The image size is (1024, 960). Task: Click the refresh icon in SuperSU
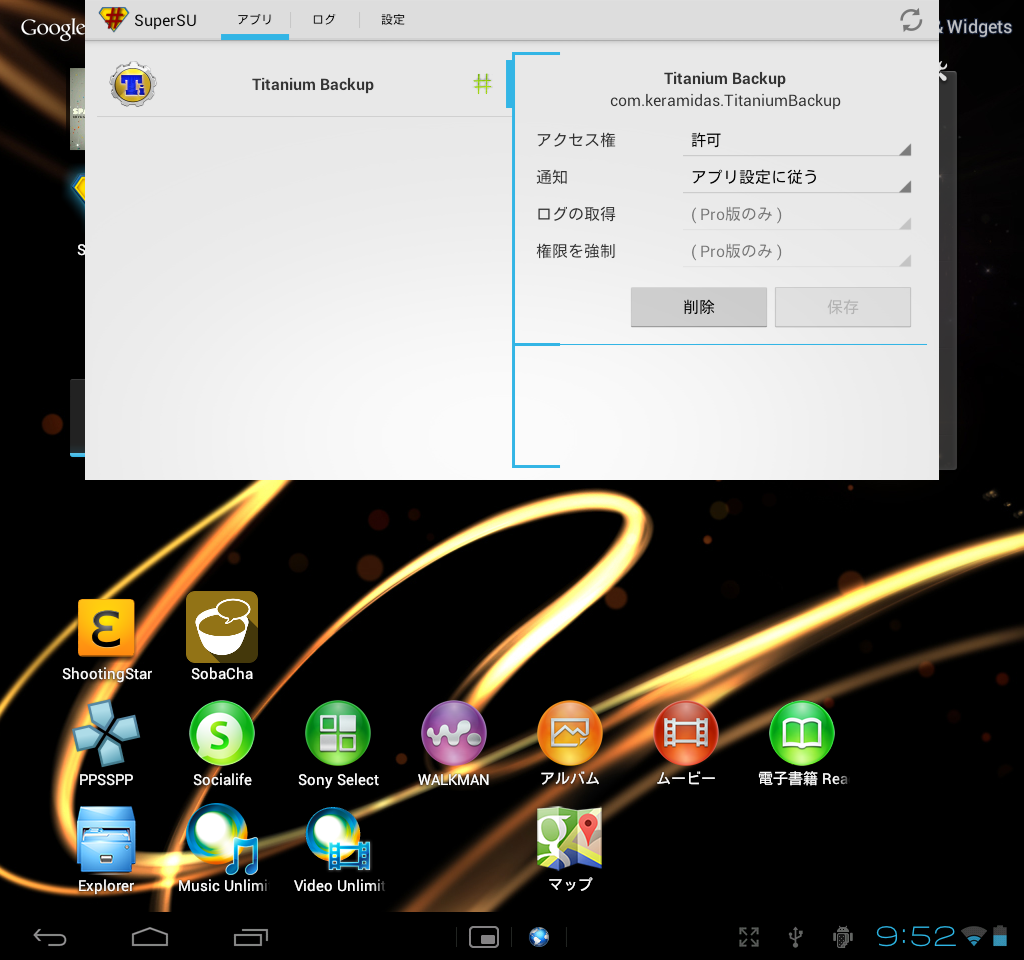coord(911,20)
